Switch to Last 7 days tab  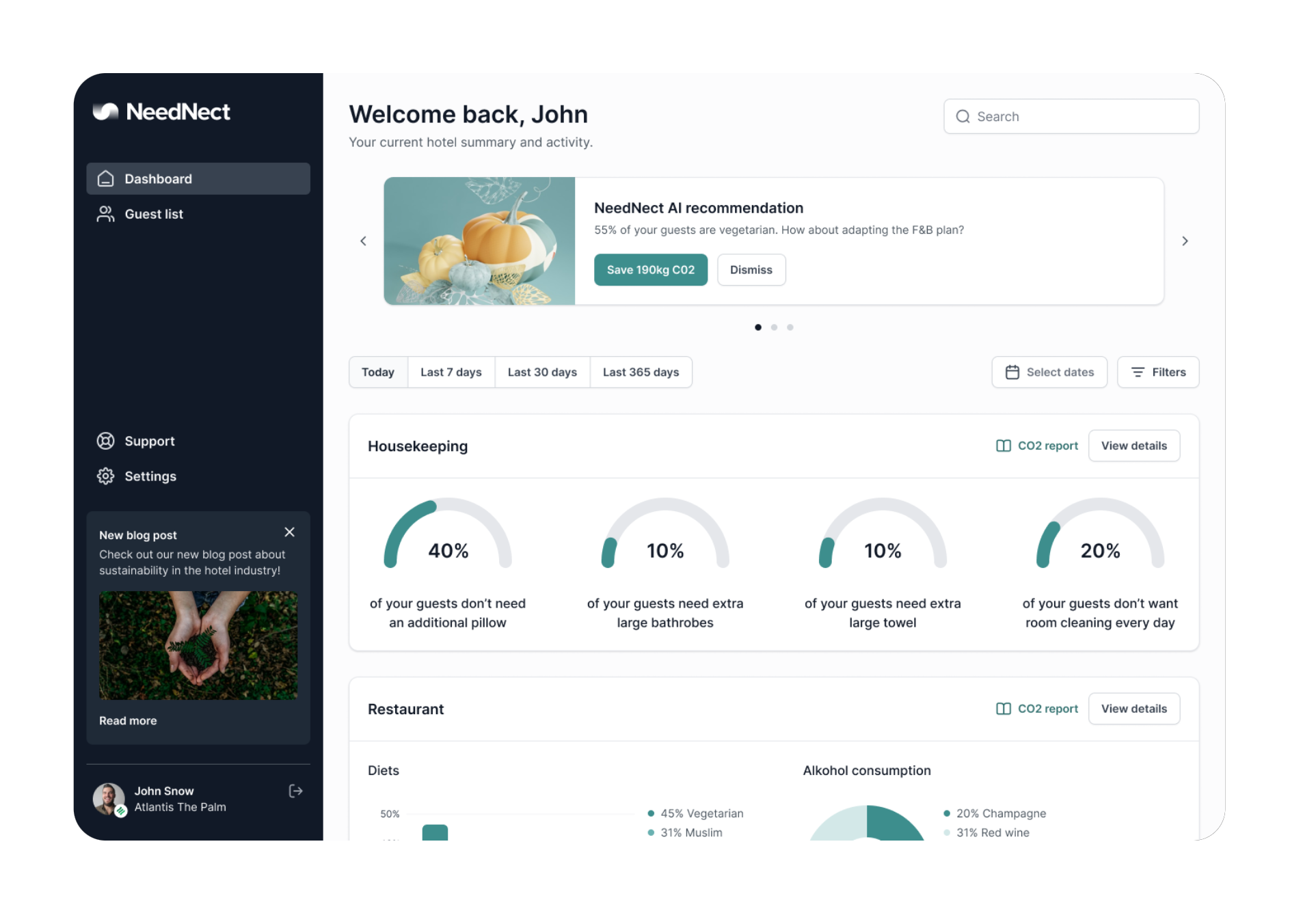[451, 372]
